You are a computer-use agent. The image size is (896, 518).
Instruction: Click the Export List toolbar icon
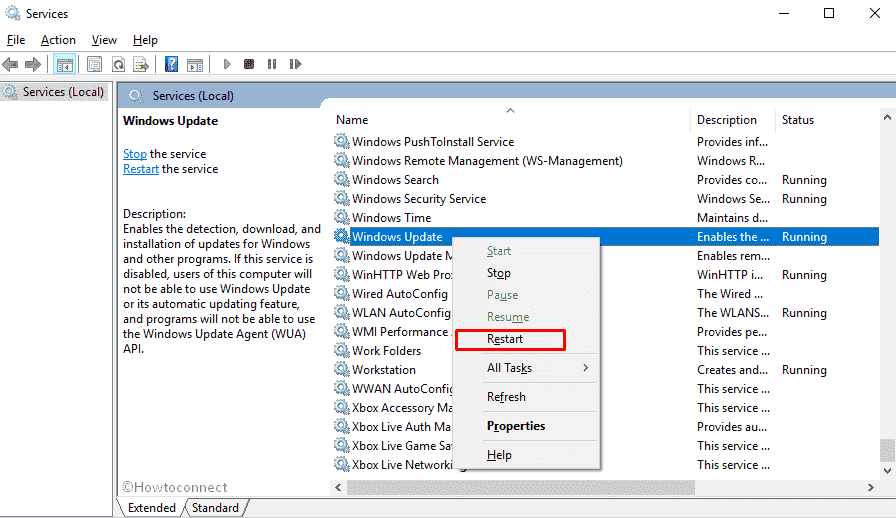tap(141, 64)
